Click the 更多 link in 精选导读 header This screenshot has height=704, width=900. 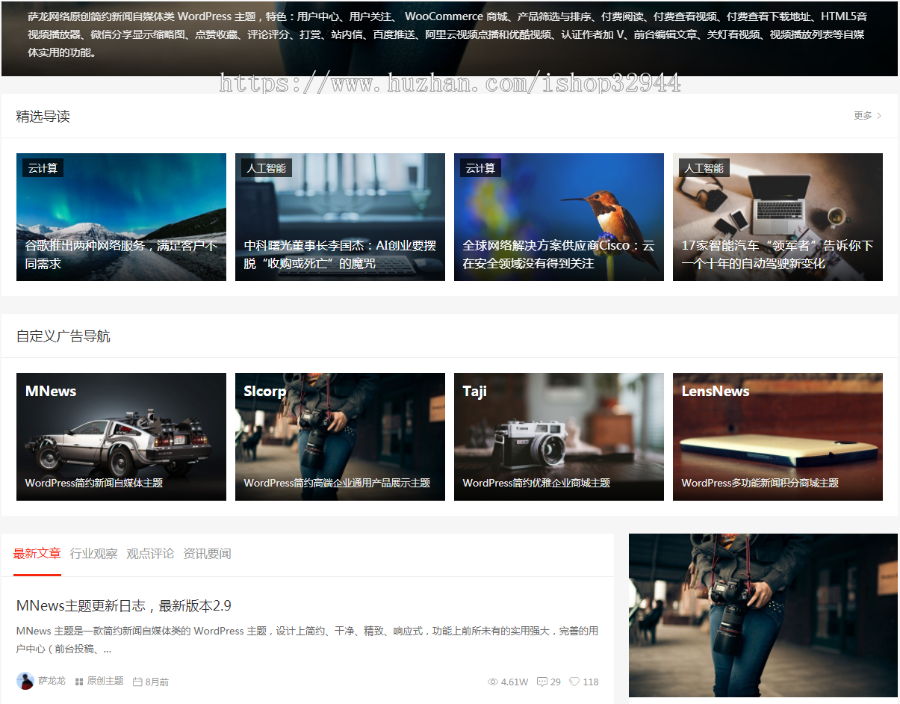pos(861,115)
